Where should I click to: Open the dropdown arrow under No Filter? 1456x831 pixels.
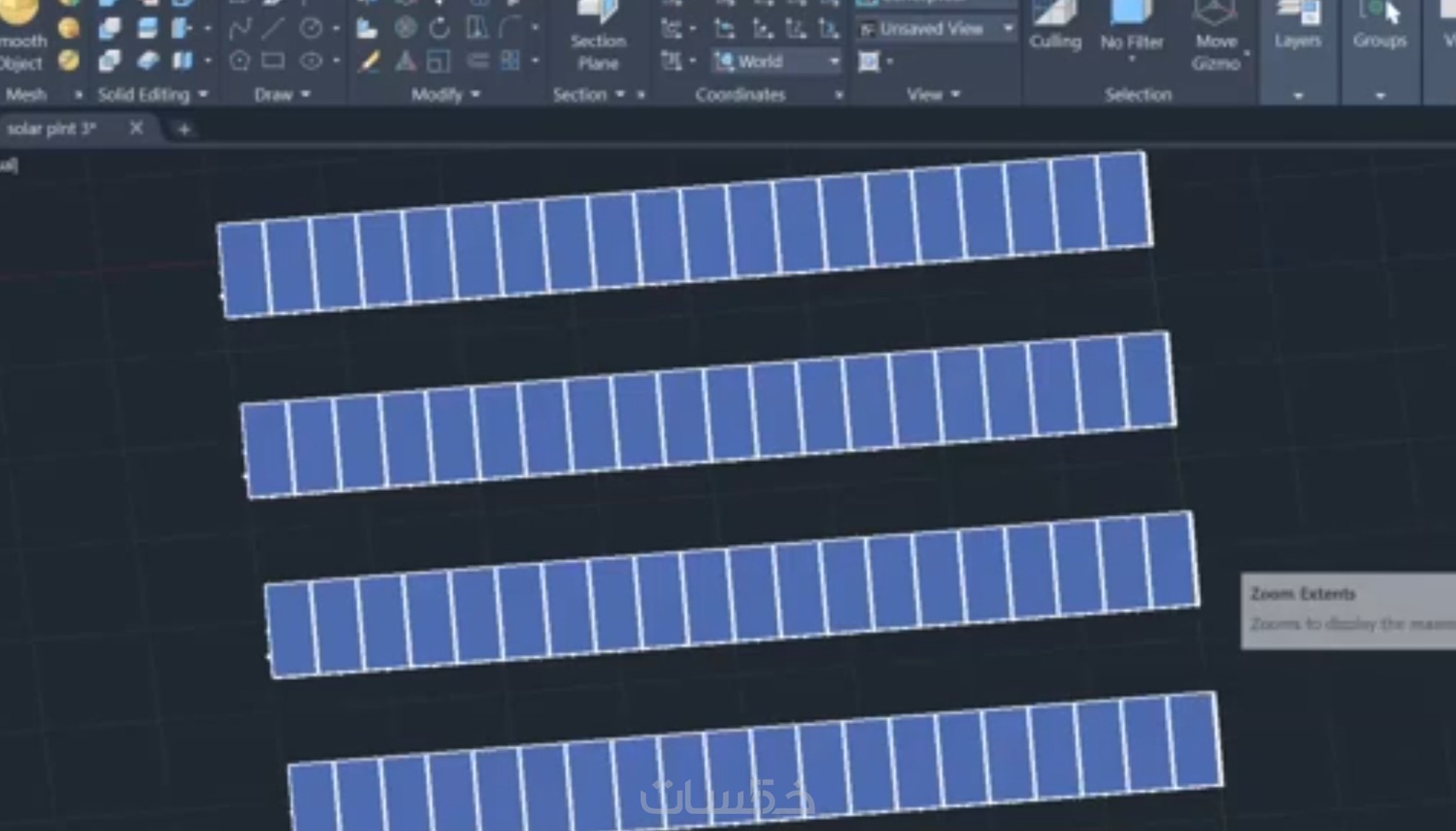pyautogui.click(x=1131, y=60)
